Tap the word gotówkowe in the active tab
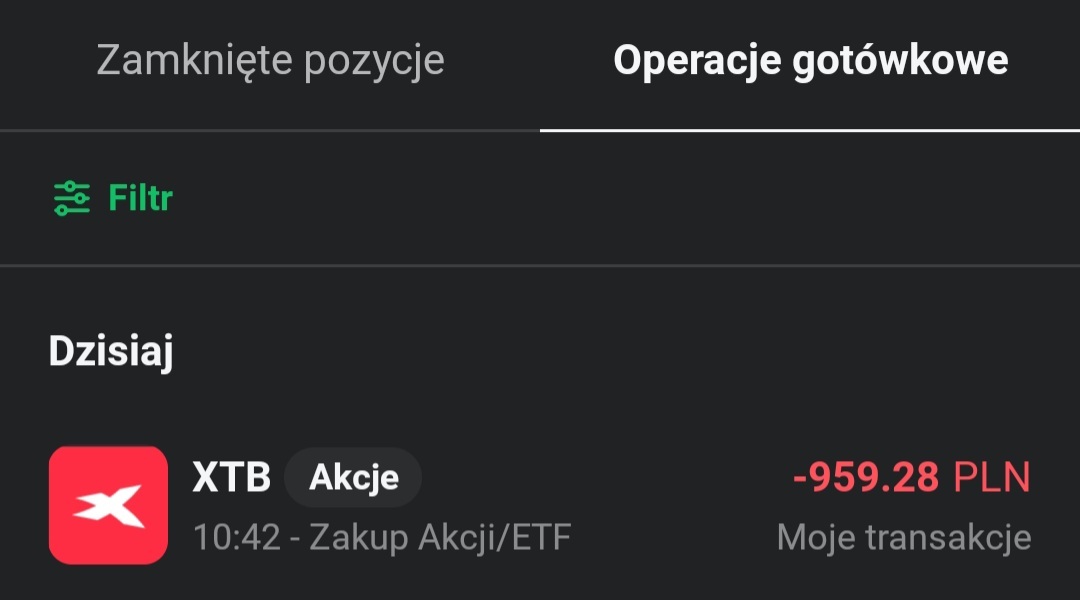The image size is (1080, 600). pyautogui.click(x=900, y=61)
